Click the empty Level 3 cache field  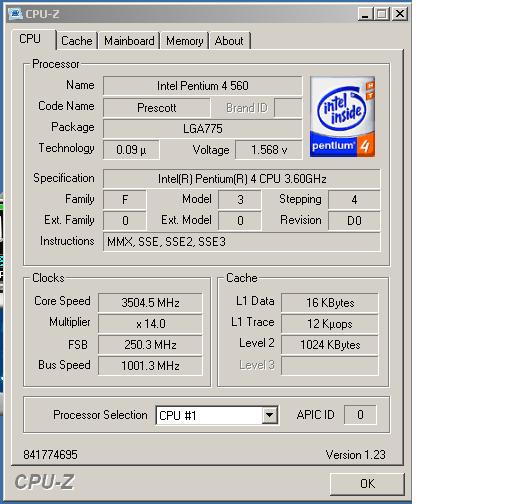coord(330,366)
